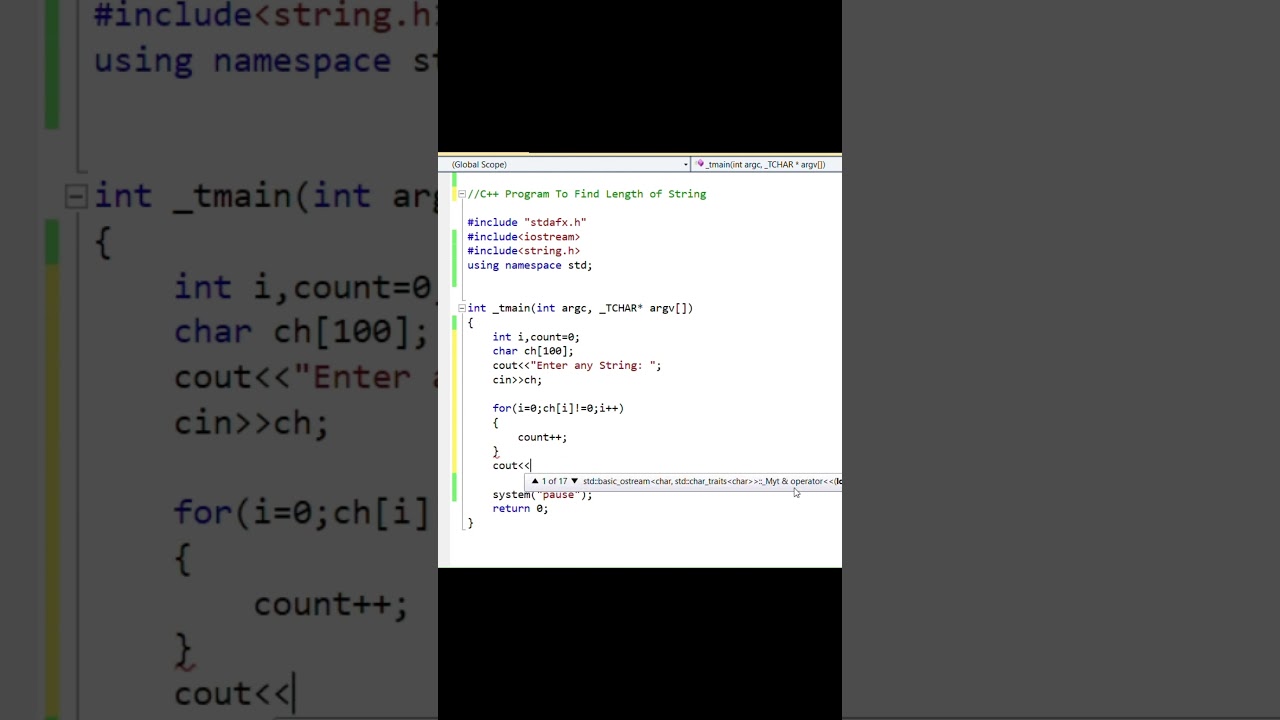This screenshot has height=720, width=1280.
Task: Click the 'return 0;' line
Action: tap(520, 508)
